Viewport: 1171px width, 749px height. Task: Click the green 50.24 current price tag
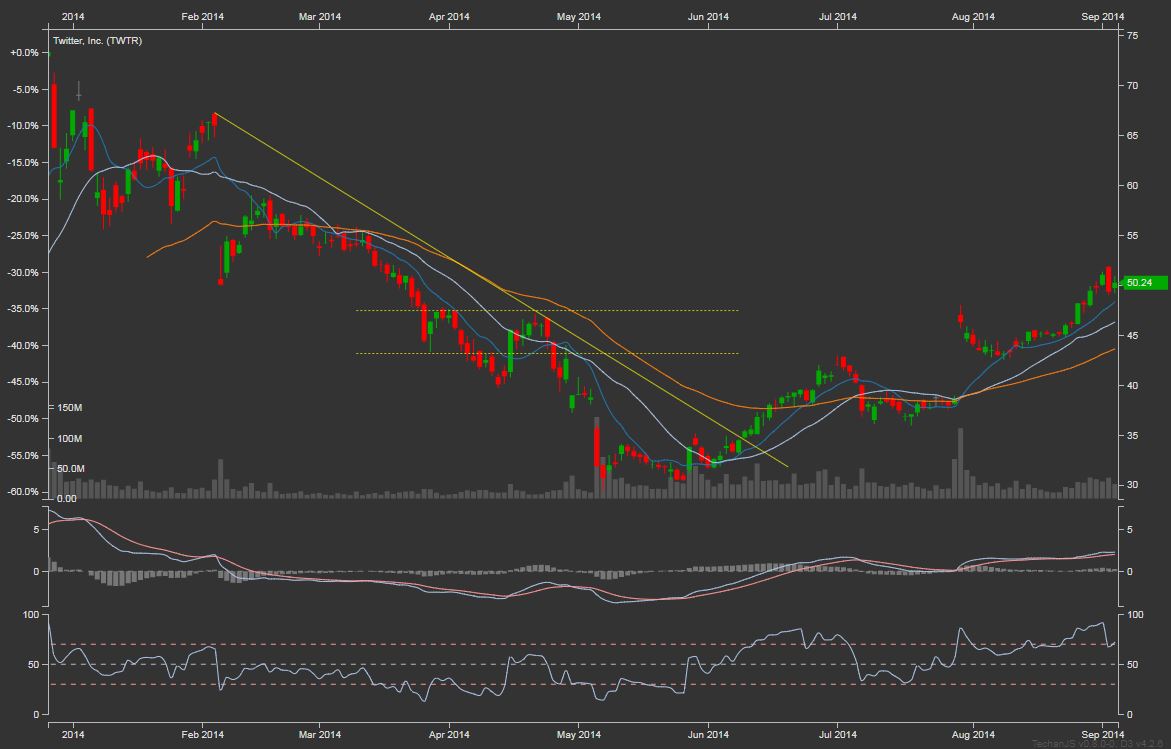[1144, 283]
